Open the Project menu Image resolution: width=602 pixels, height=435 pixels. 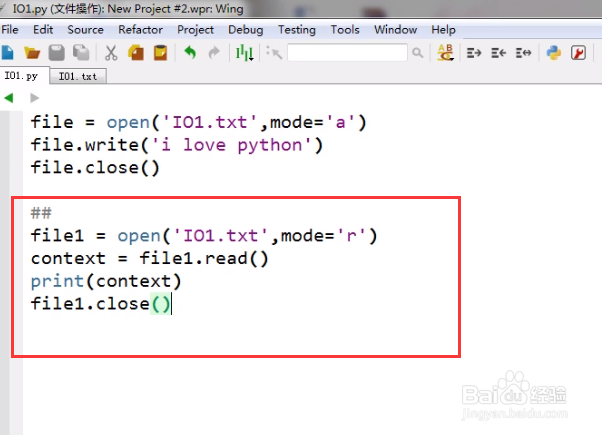tap(195, 30)
